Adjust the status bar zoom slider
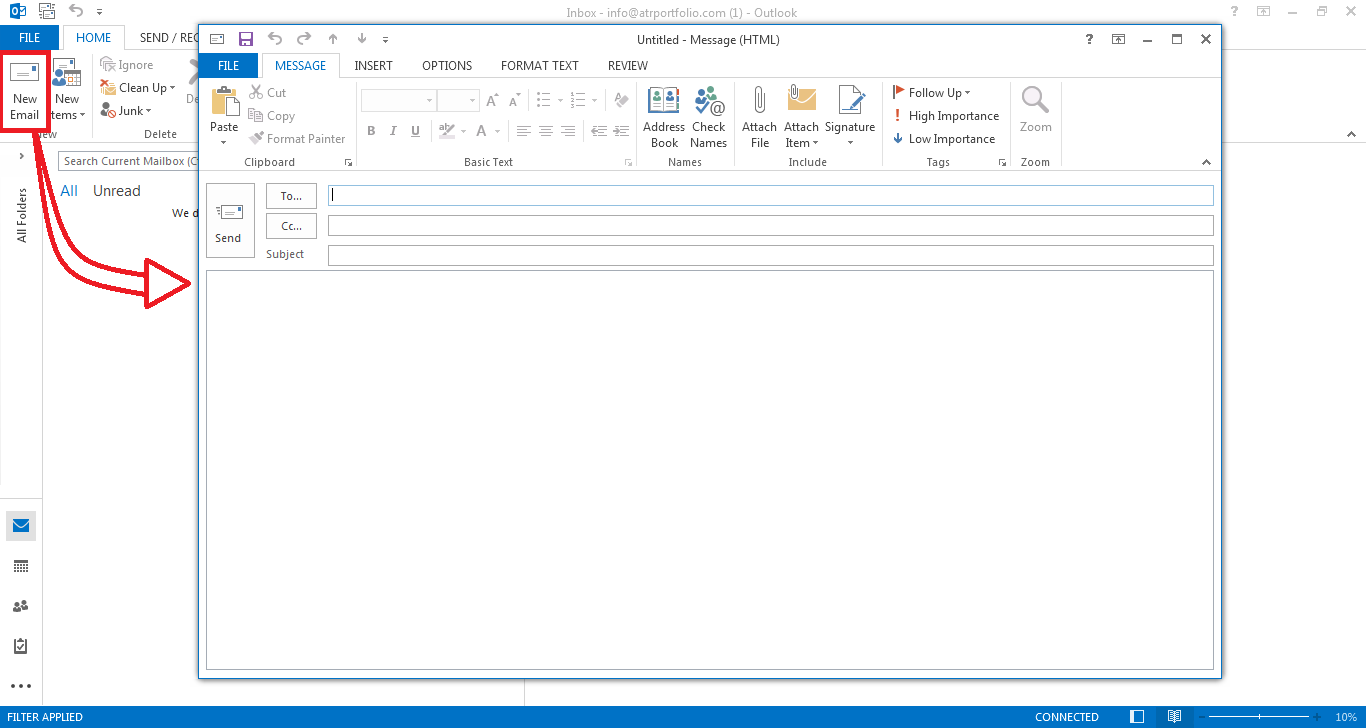This screenshot has height=728, width=1366. 1259,717
